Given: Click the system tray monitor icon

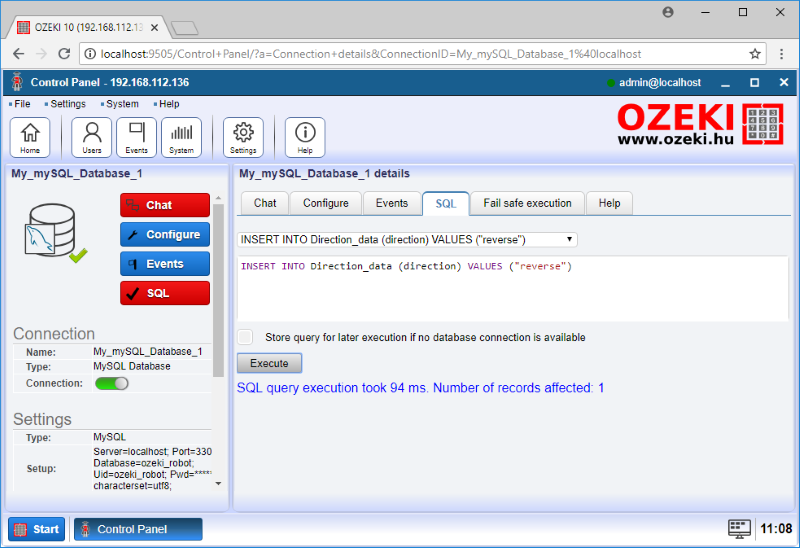Looking at the screenshot, I should point(739,529).
